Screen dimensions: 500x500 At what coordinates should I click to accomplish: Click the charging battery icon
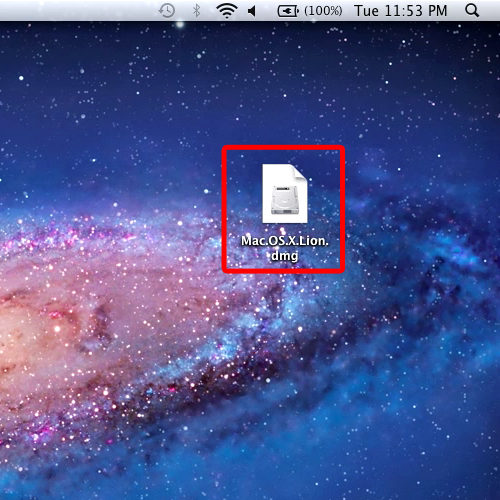(288, 11)
